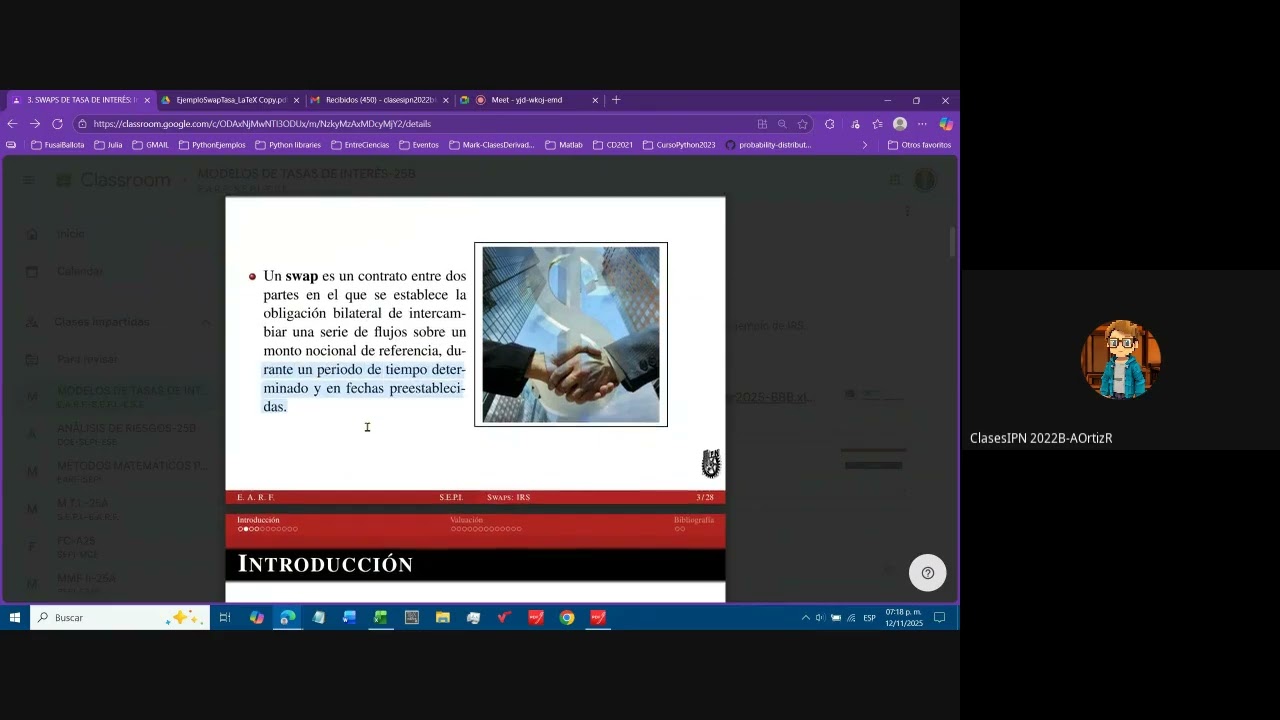Open Otros favoritos folder

point(919,145)
